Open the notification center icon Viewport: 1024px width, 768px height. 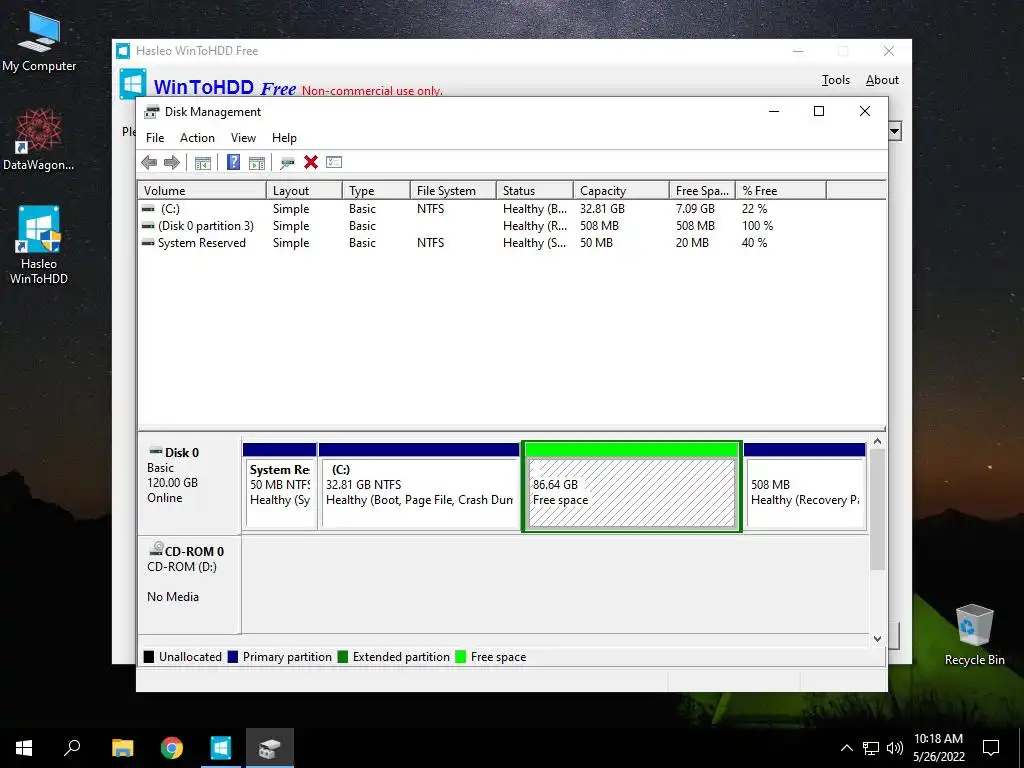(x=991, y=748)
